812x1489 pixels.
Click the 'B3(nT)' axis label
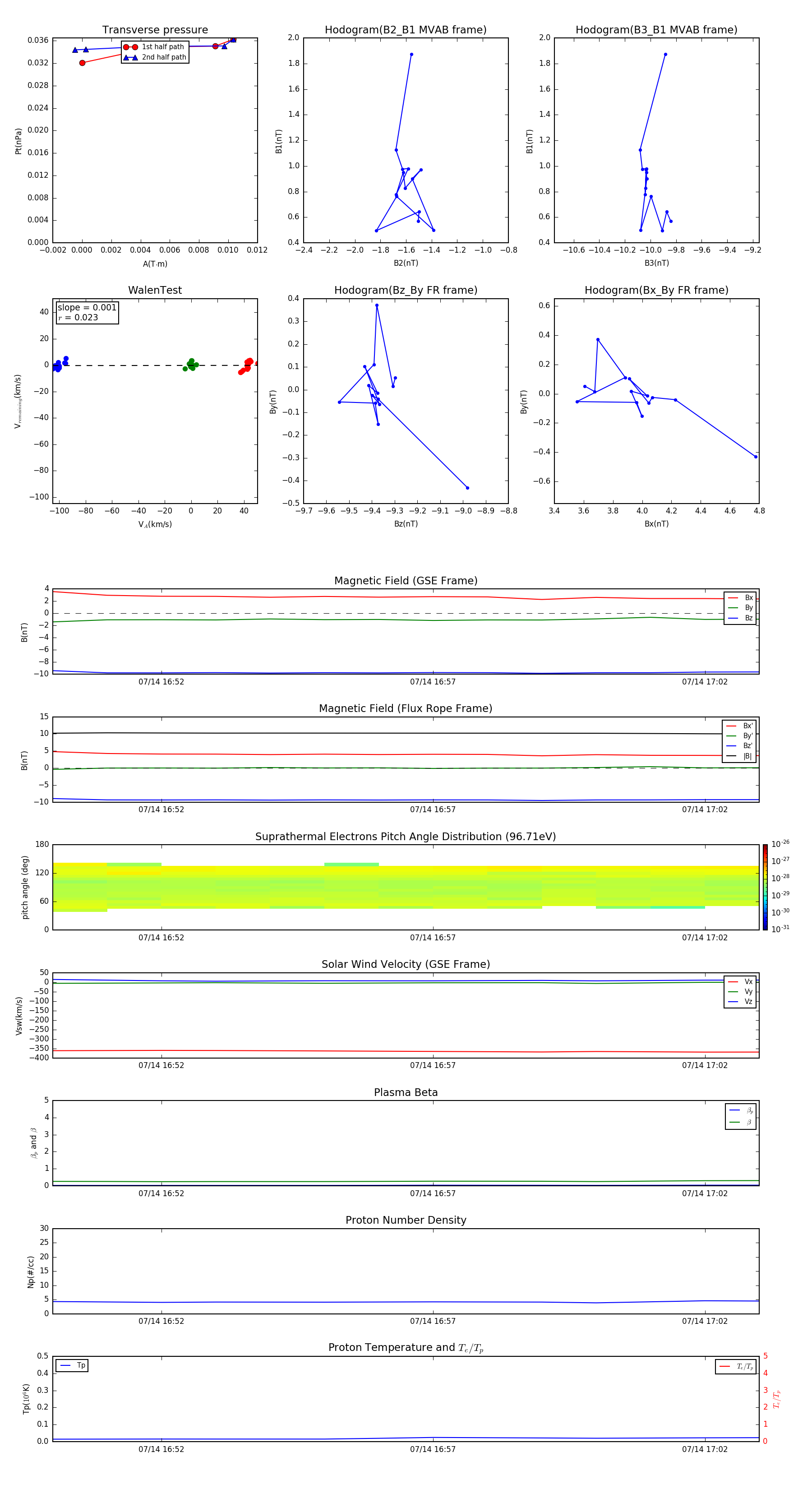(656, 263)
